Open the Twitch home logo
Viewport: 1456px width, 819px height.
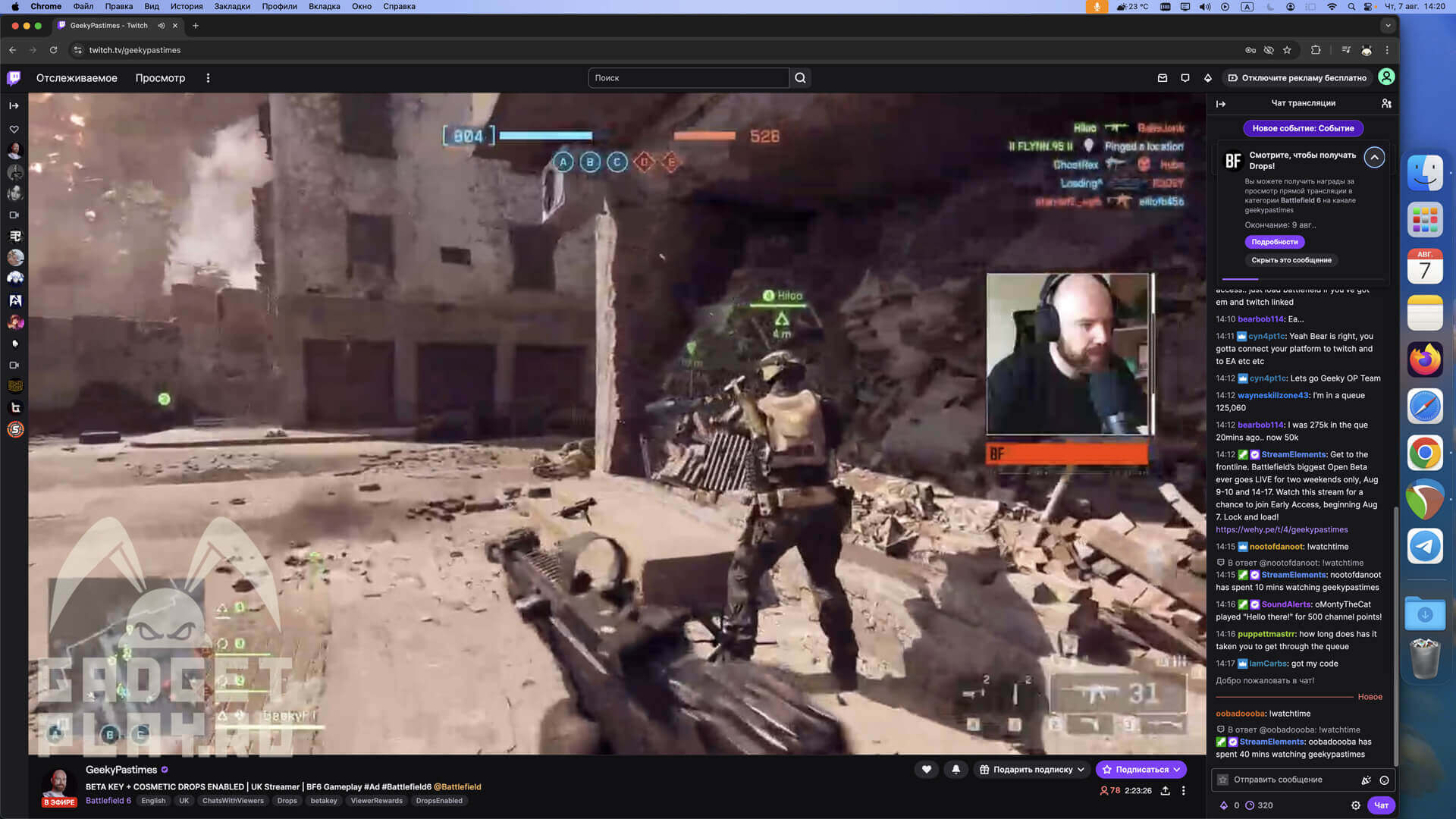pos(14,77)
